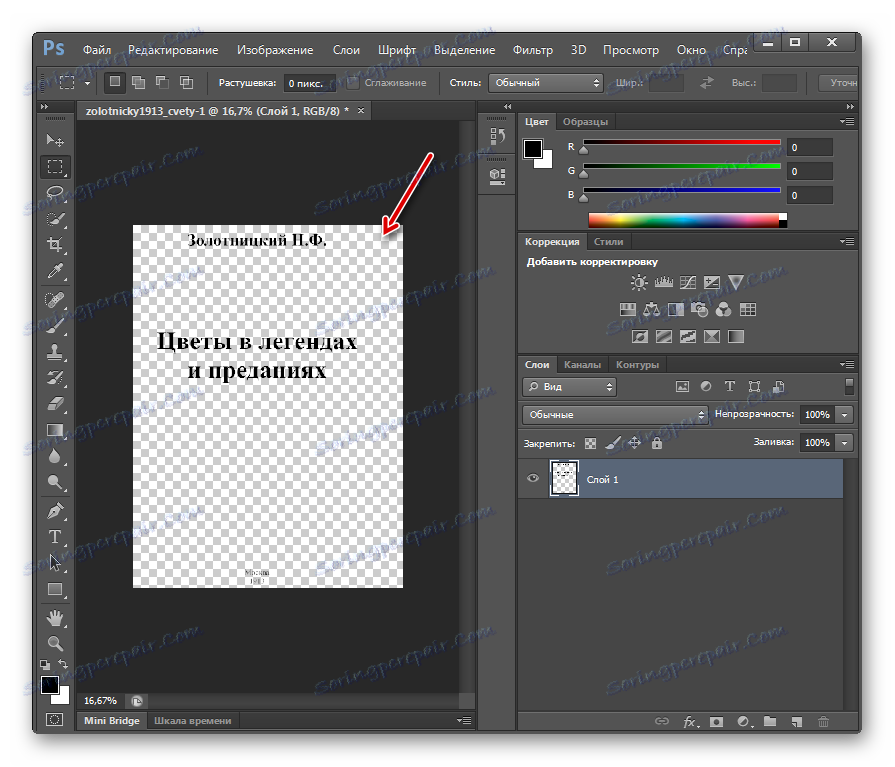This screenshot has width=895, height=767.
Task: Select the Healing Brush tool
Action: [x=55, y=298]
